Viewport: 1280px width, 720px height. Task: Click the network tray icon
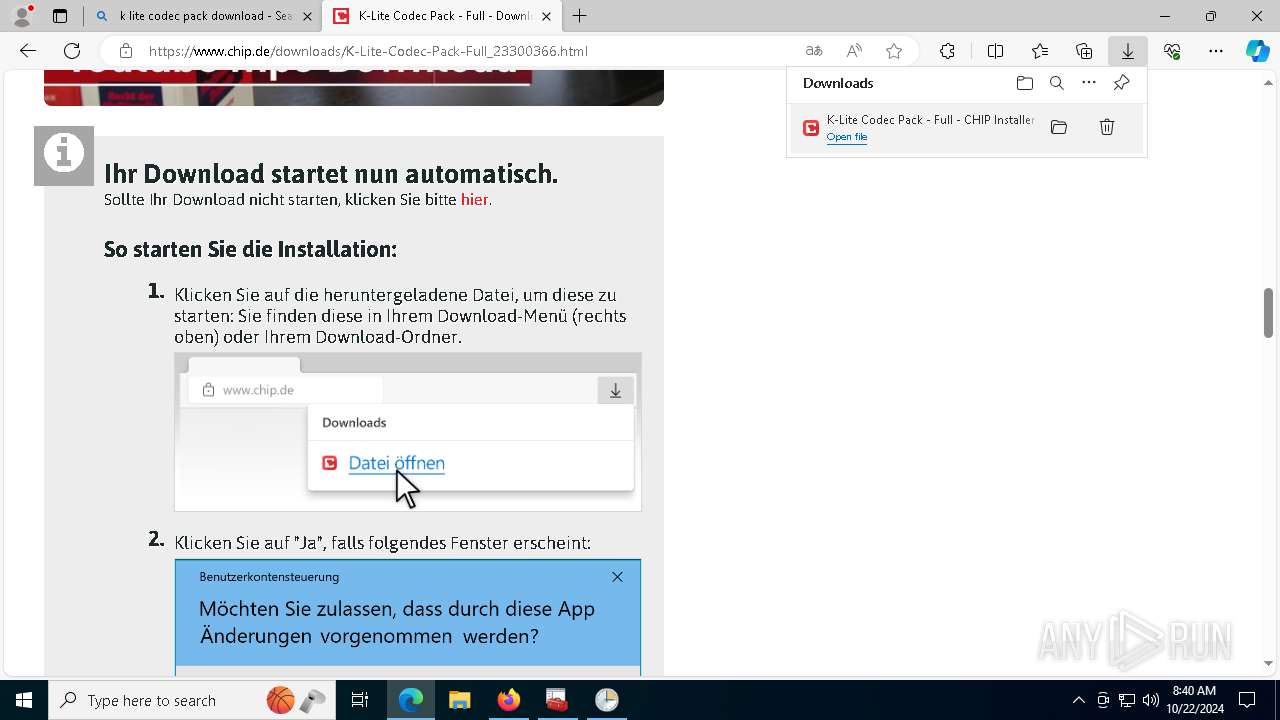pyautogui.click(x=1127, y=700)
